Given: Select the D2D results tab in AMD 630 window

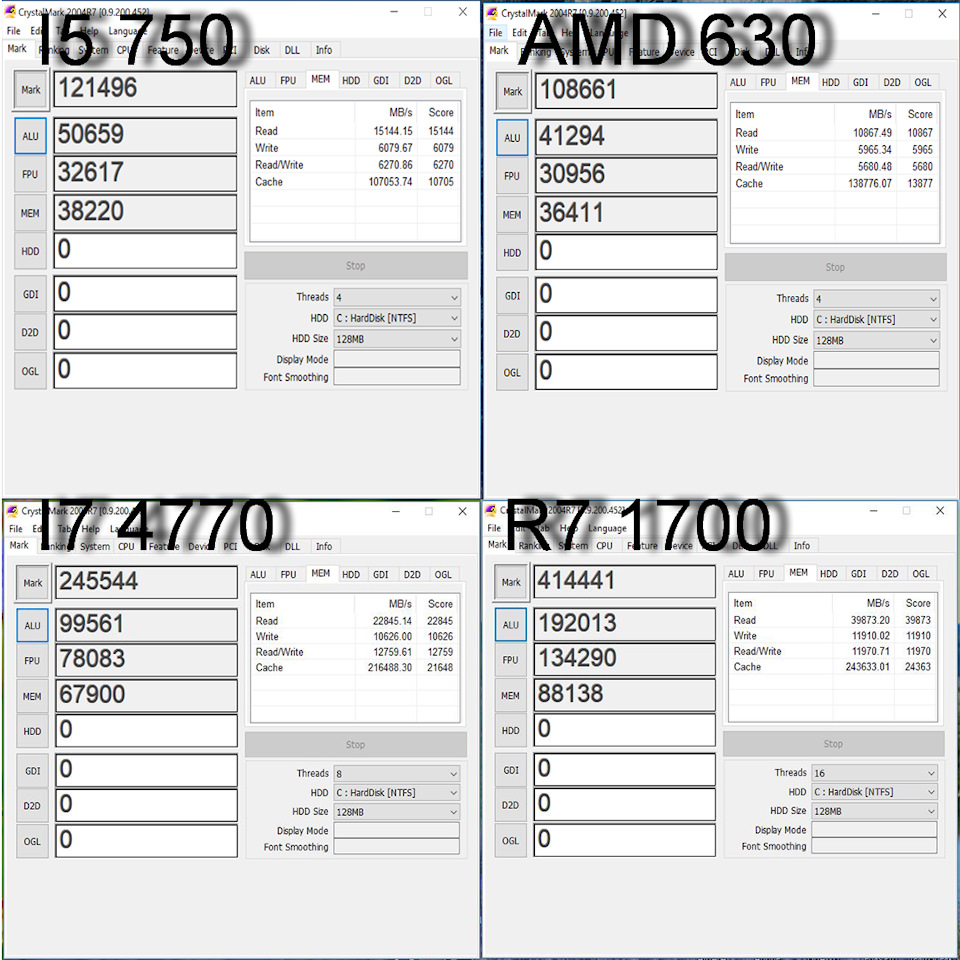Looking at the screenshot, I should tap(891, 83).
